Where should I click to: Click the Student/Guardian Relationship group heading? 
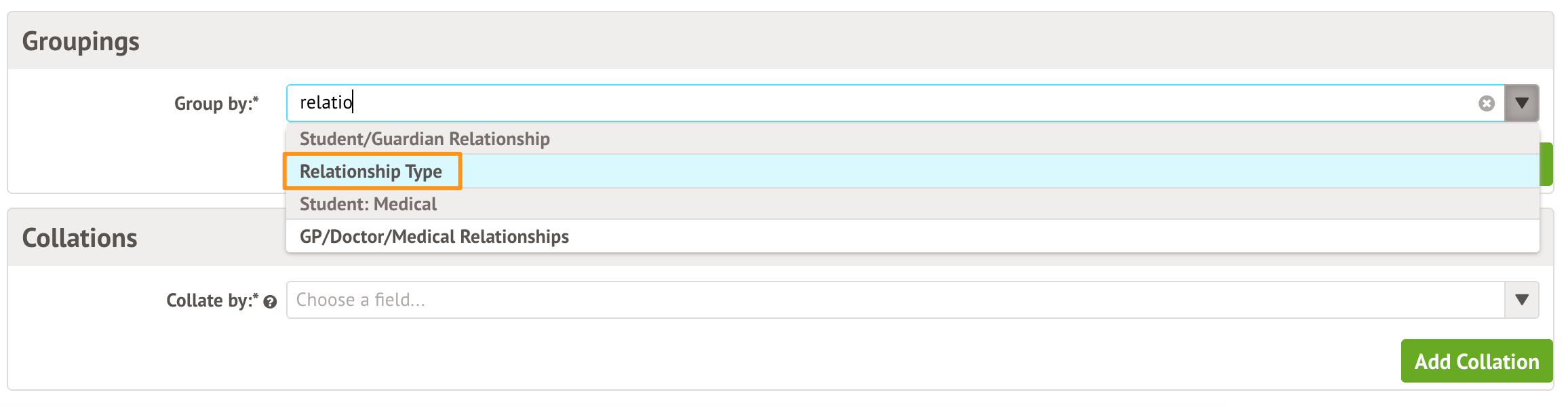[x=425, y=139]
